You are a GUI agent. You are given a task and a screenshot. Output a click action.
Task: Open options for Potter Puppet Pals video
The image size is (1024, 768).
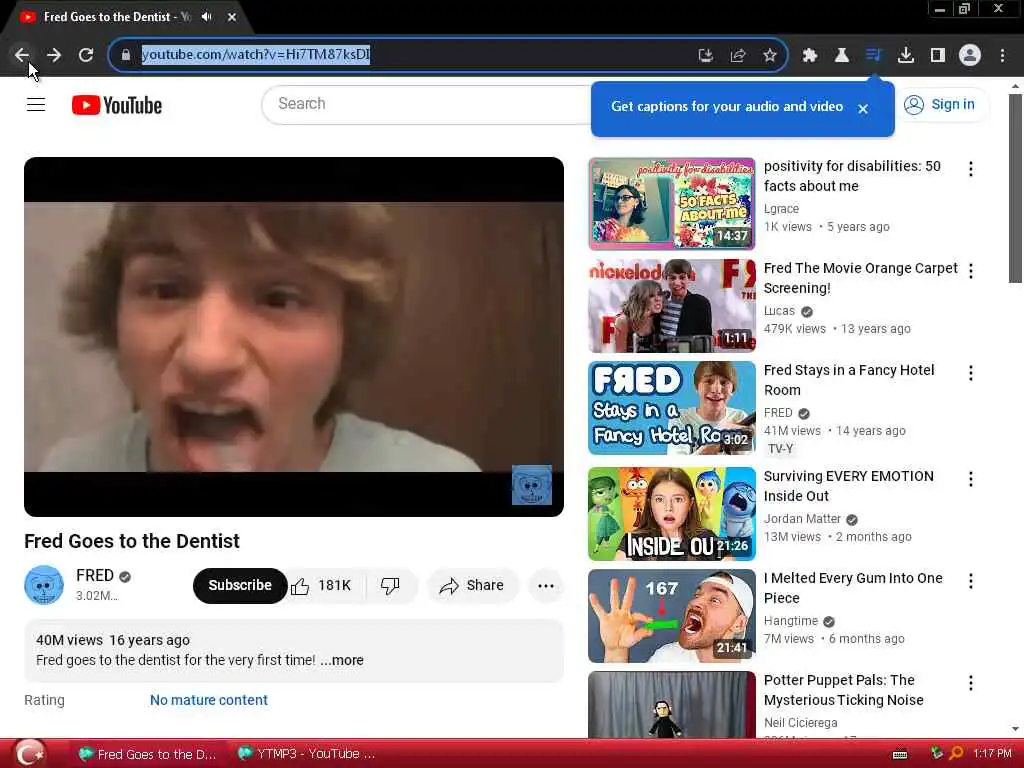[970, 683]
